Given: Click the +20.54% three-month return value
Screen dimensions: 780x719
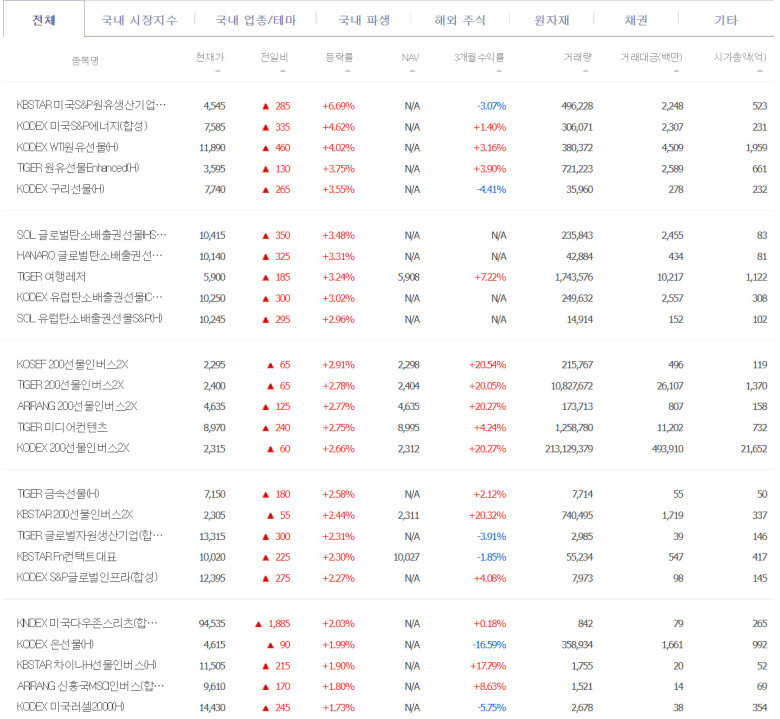Looking at the screenshot, I should (x=487, y=365).
